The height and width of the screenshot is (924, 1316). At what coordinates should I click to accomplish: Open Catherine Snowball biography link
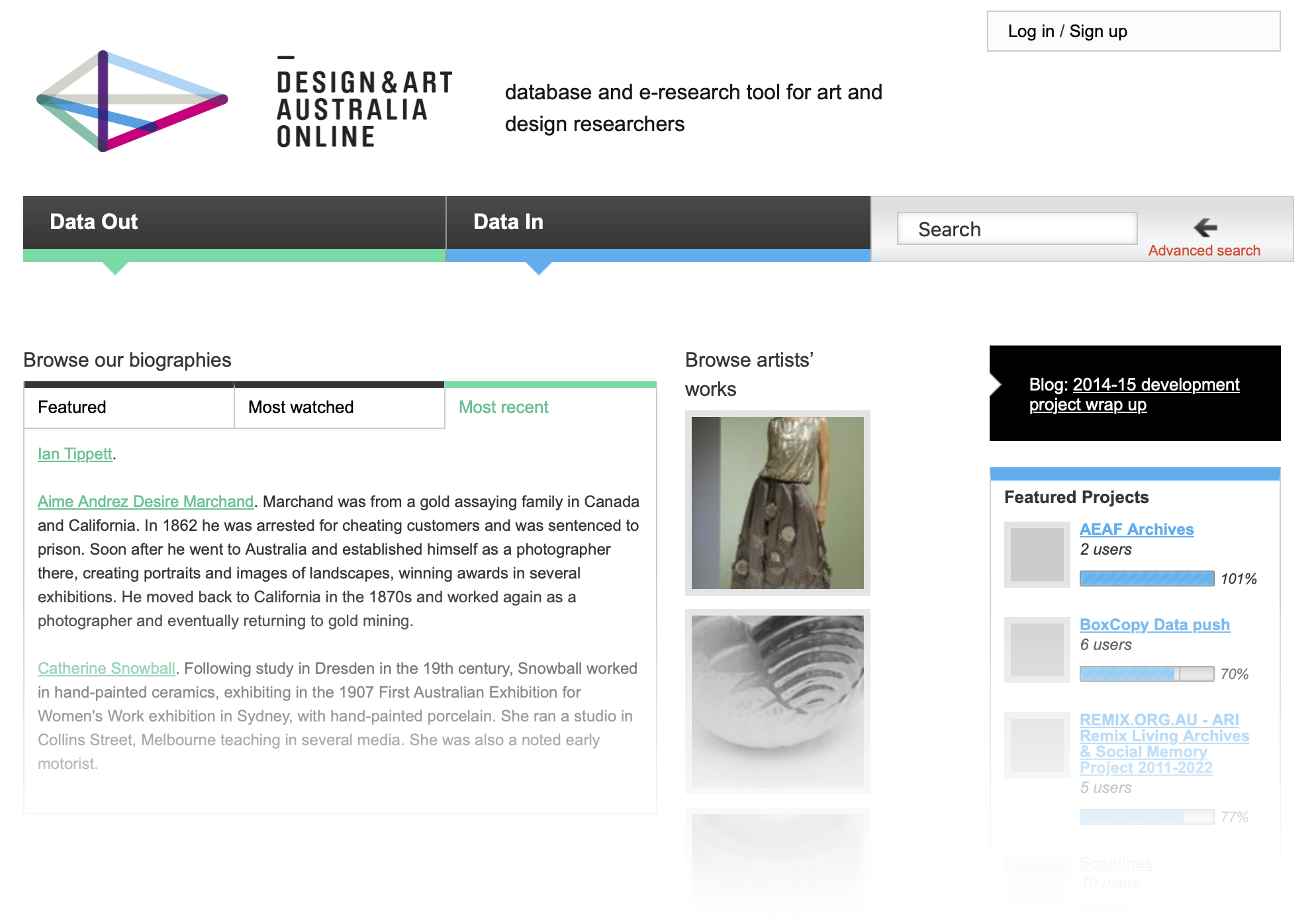106,669
